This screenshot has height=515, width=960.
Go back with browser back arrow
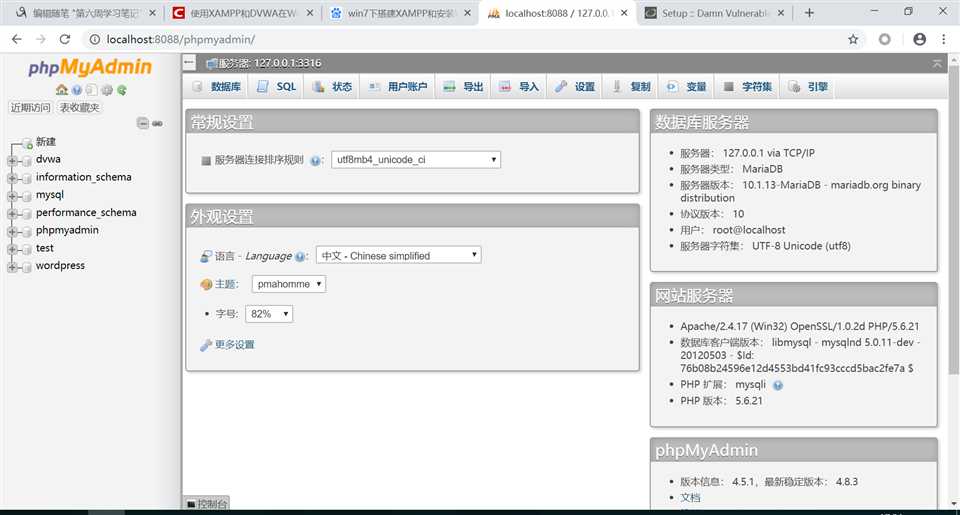click(17, 39)
